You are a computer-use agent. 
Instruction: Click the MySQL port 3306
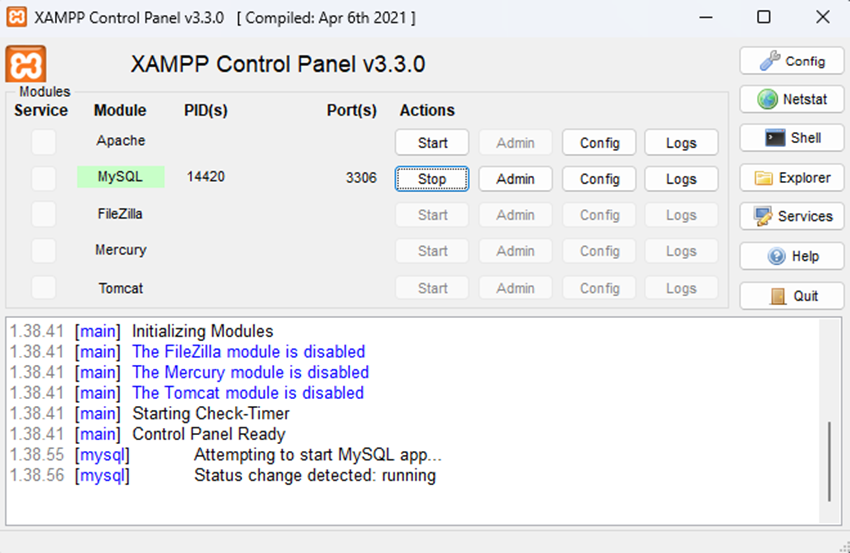[361, 178]
